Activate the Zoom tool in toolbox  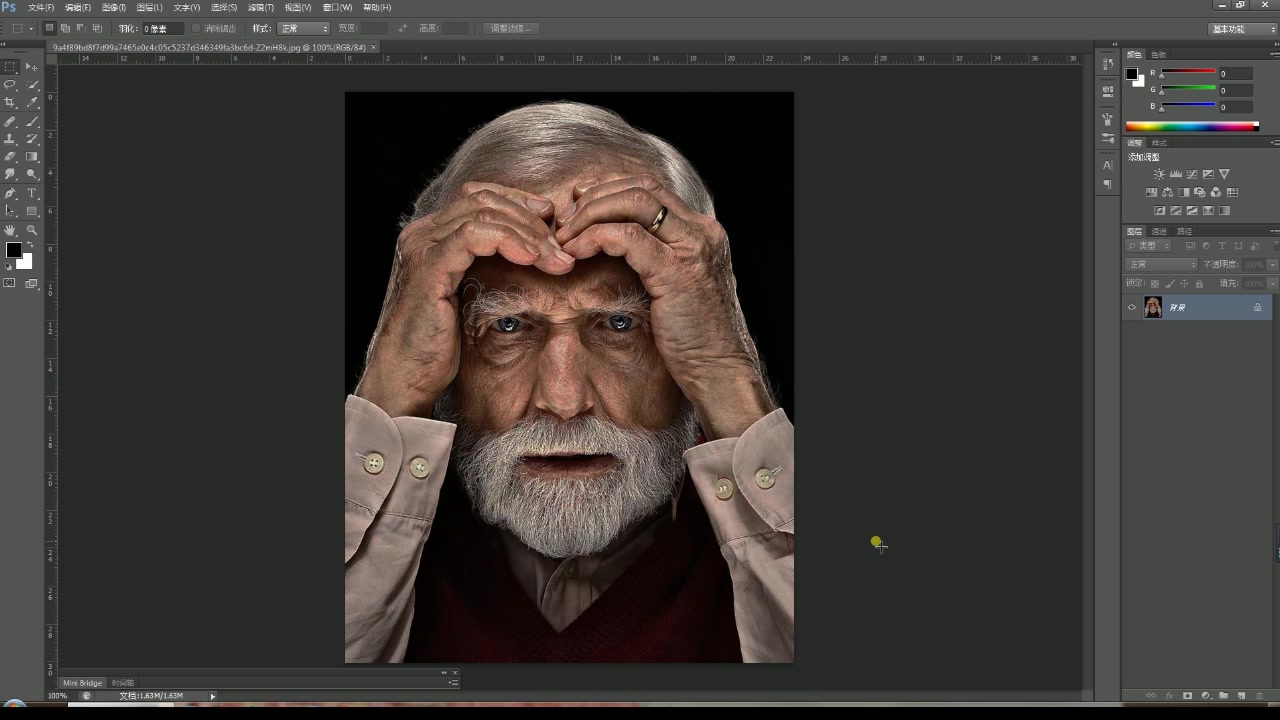(32, 230)
